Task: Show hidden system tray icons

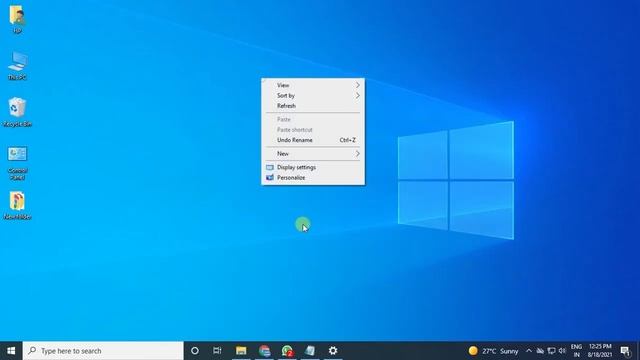Action: click(529, 351)
